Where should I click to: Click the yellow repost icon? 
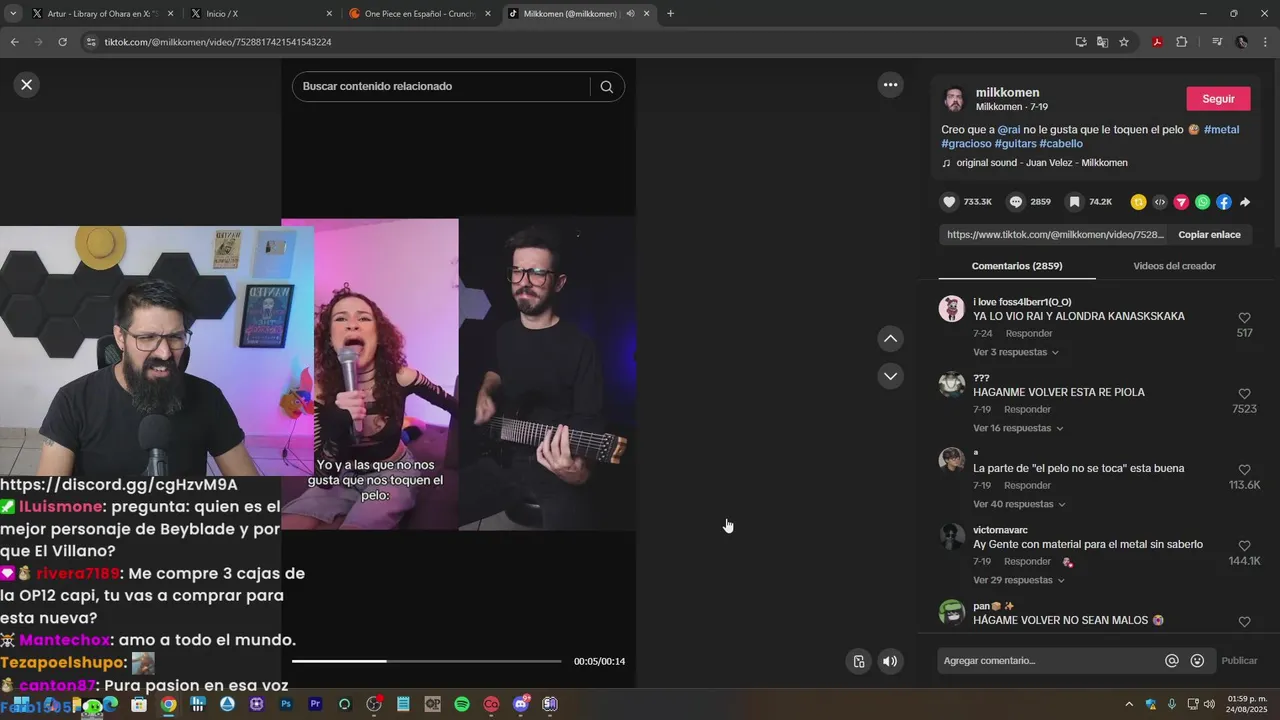click(1138, 202)
